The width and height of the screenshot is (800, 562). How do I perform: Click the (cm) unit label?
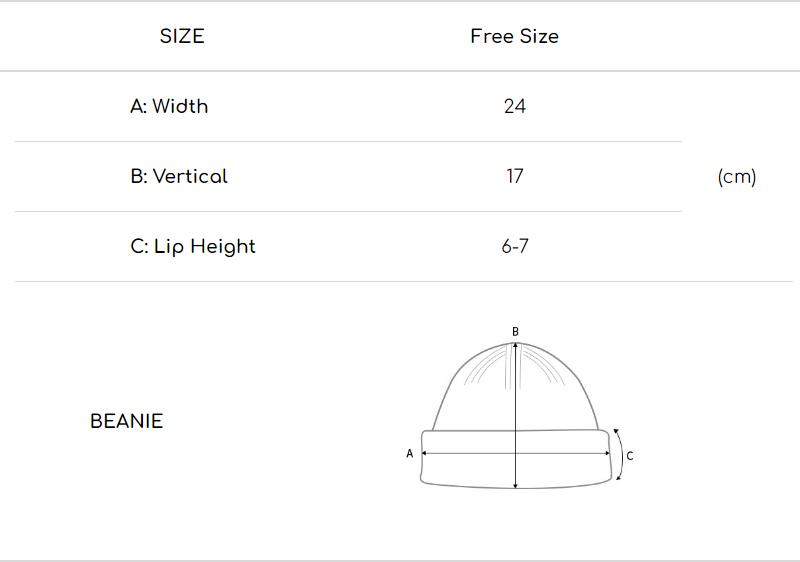737,177
